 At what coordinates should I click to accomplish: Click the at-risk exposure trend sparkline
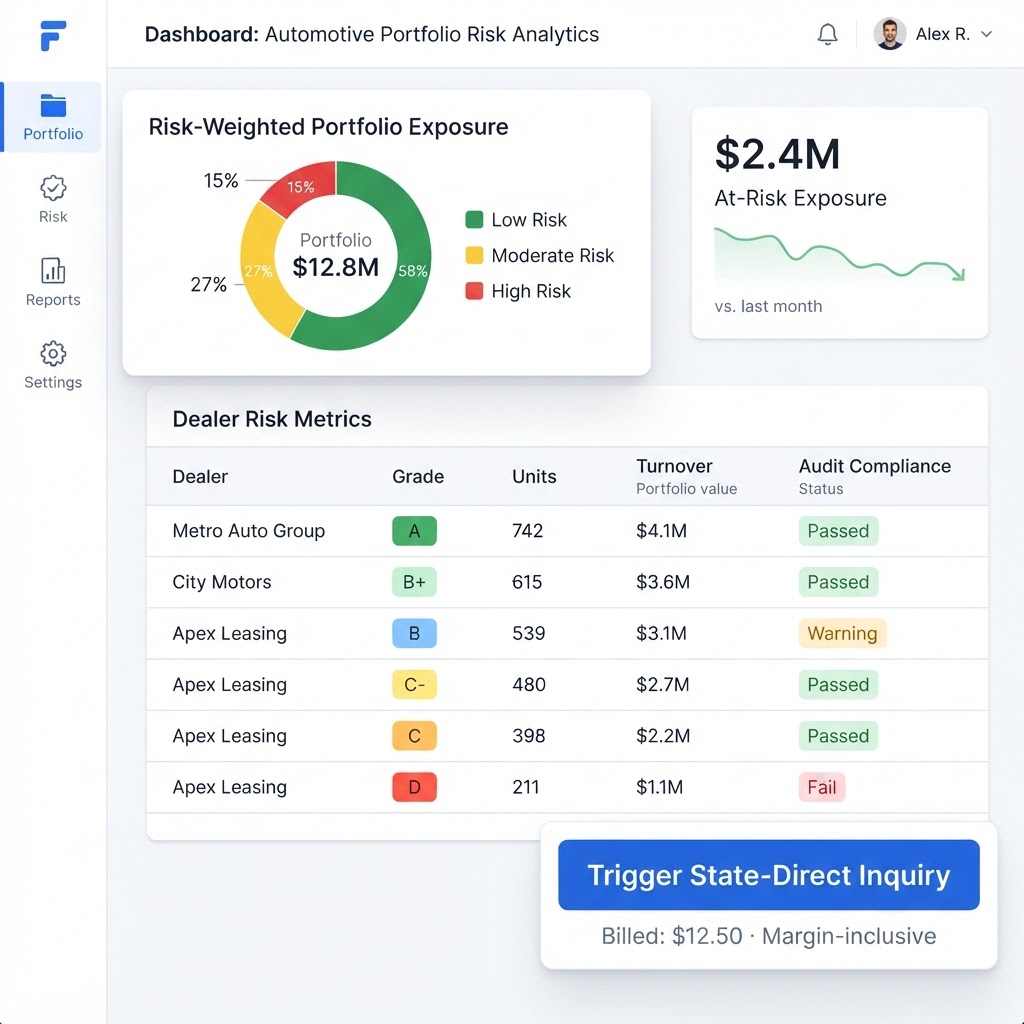click(839, 255)
